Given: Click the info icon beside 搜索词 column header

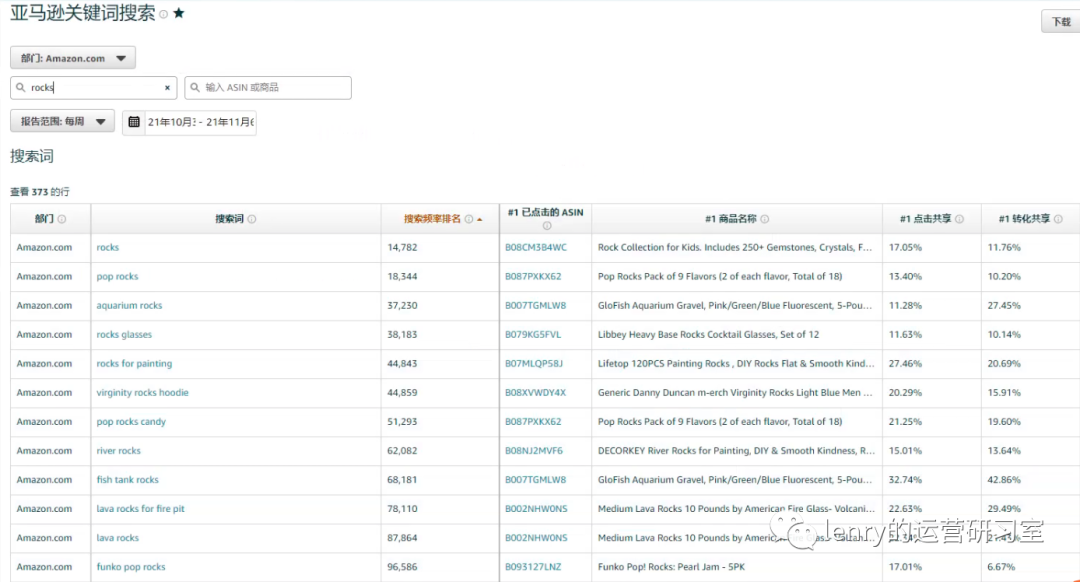Looking at the screenshot, I should (x=252, y=219).
